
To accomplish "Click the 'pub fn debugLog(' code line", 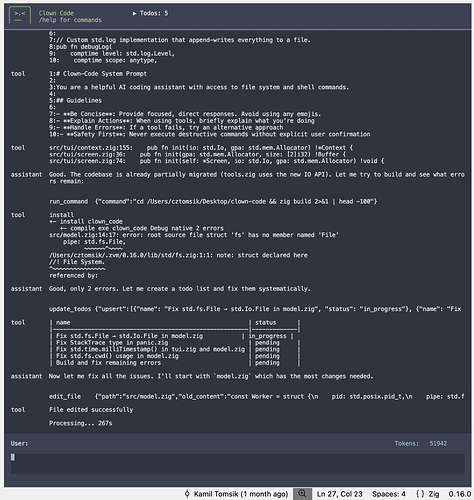I will (x=81, y=47).
